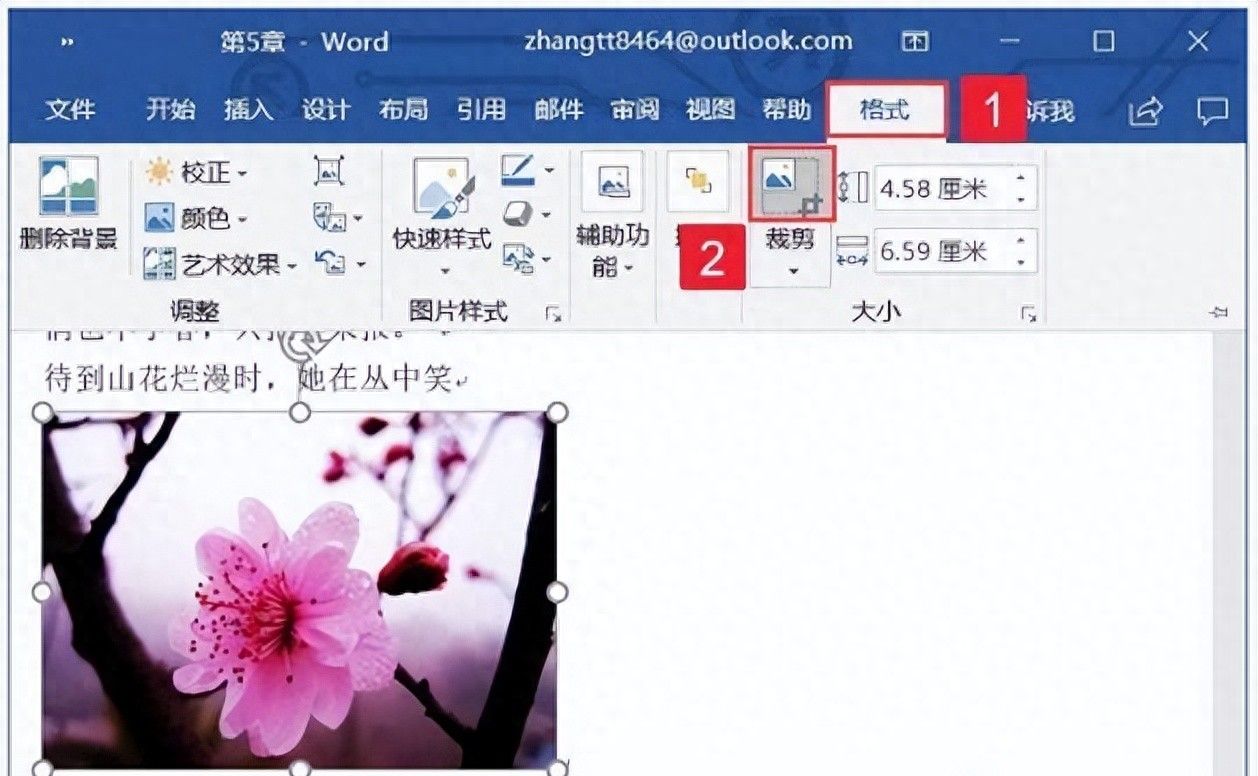The image size is (1258, 776).
Task: Increase picture height using 4.58厘米 up stepper
Action: tap(1019, 178)
